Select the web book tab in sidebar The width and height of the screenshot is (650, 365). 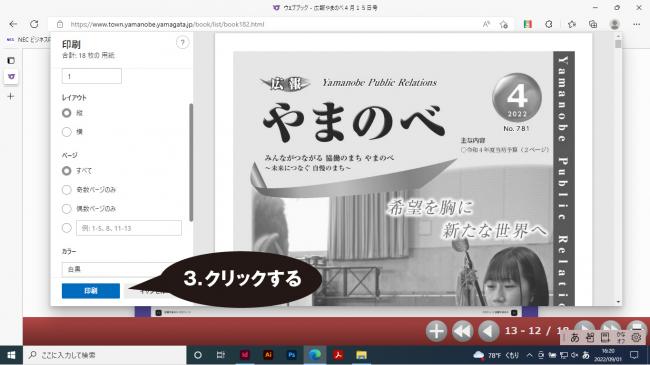click(11, 77)
